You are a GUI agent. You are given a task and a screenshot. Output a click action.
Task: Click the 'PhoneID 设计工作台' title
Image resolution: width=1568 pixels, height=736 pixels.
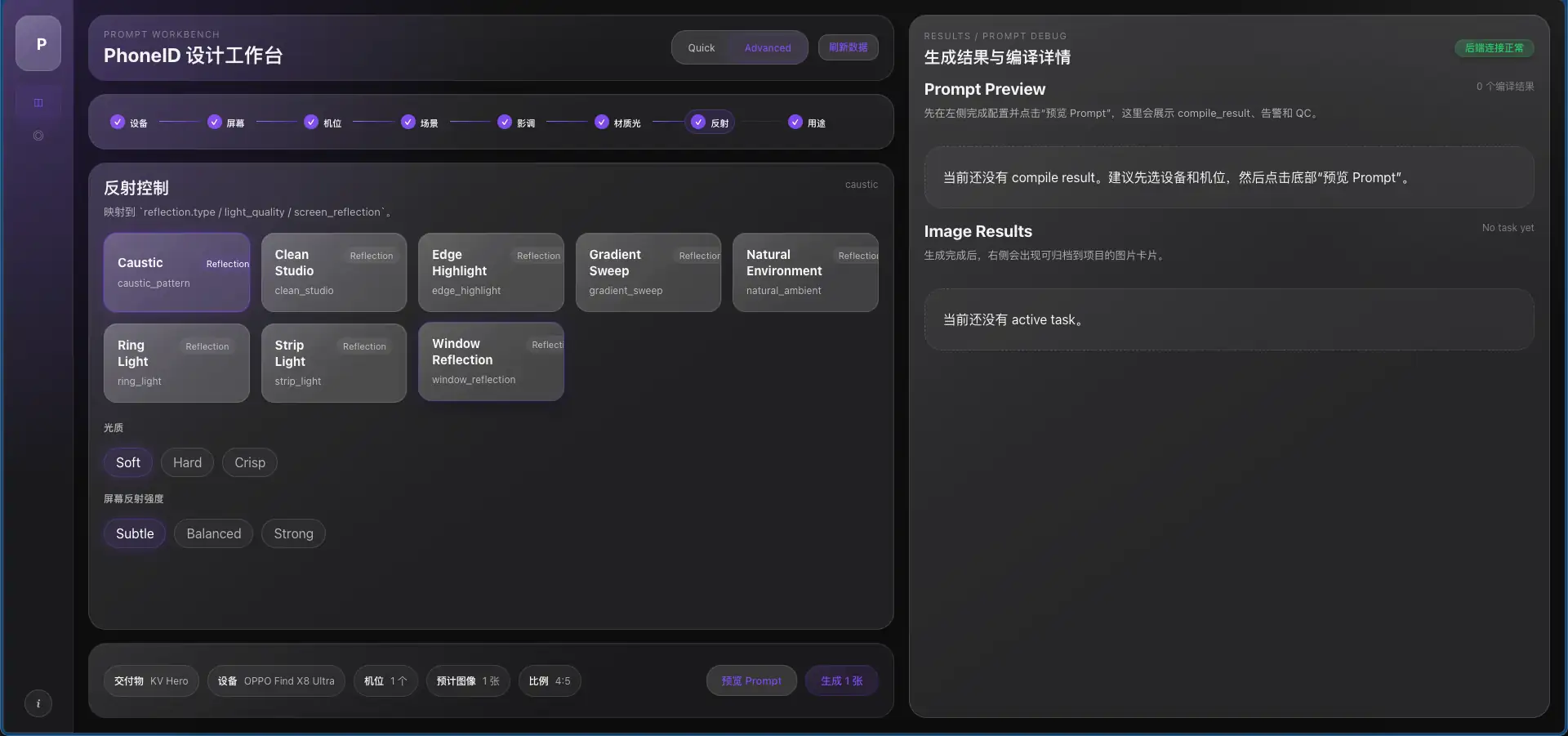click(193, 56)
